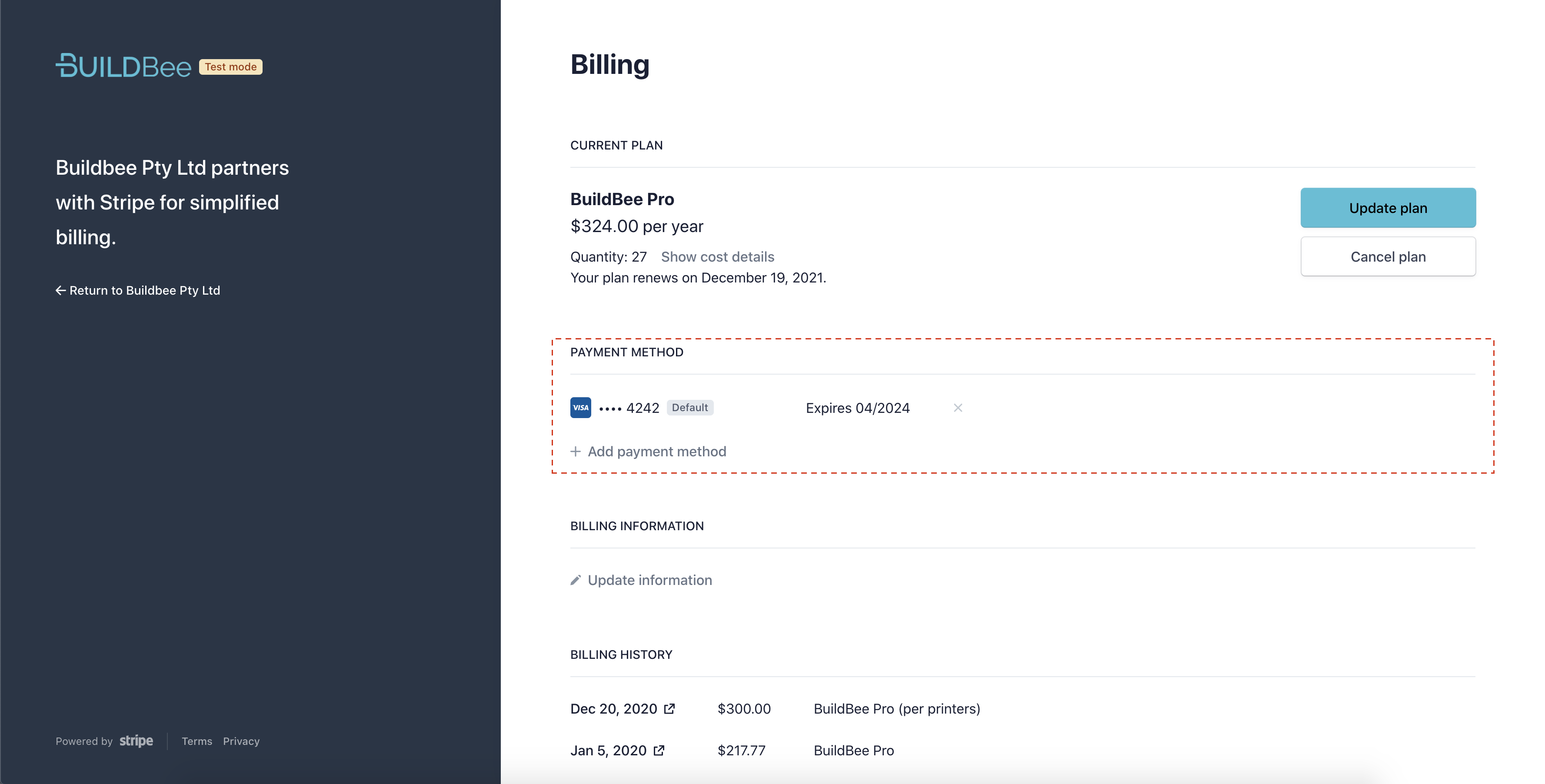Image resolution: width=1545 pixels, height=784 pixels.
Task: Click the BILLING HISTORY section header
Action: [621, 655]
